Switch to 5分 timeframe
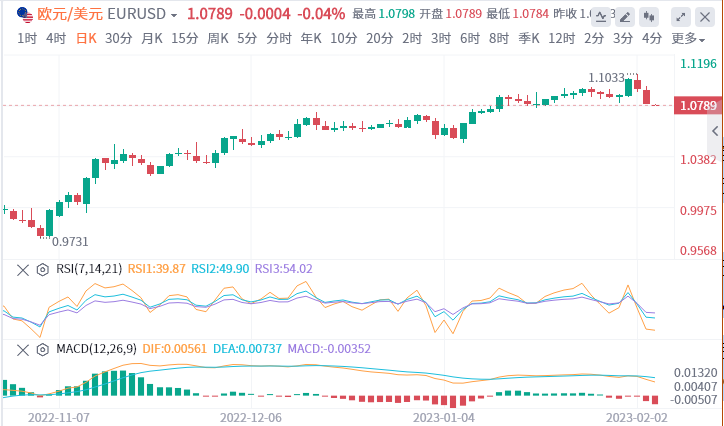This screenshot has width=724, height=426. (x=247, y=38)
